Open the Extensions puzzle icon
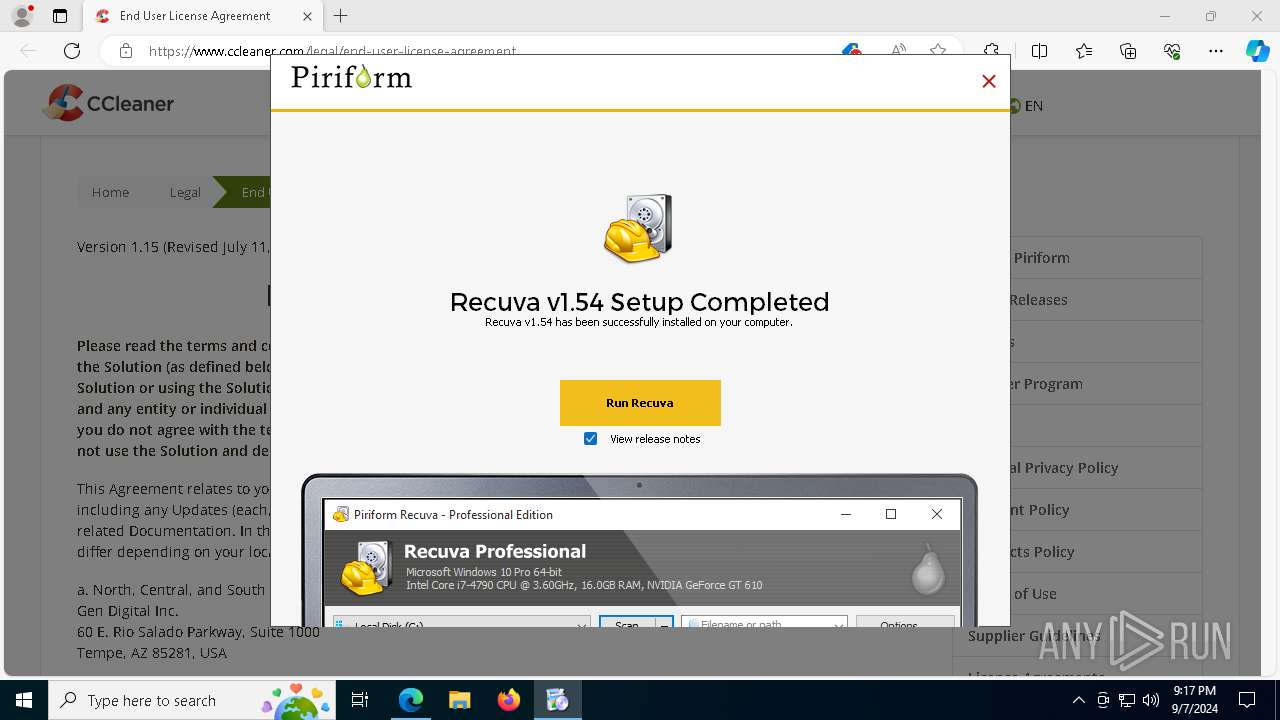 (x=991, y=51)
